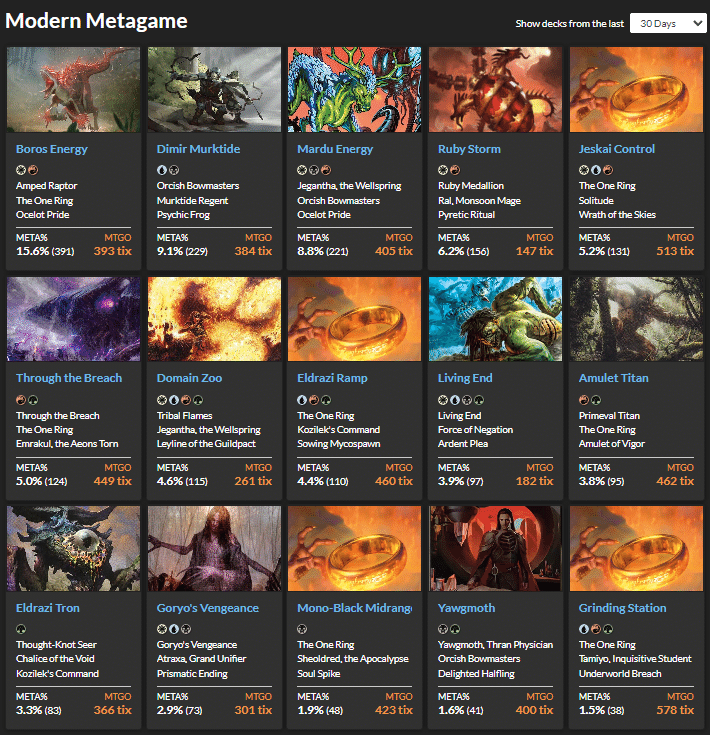Click blue mana symbol on Grinding Station

click(583, 629)
